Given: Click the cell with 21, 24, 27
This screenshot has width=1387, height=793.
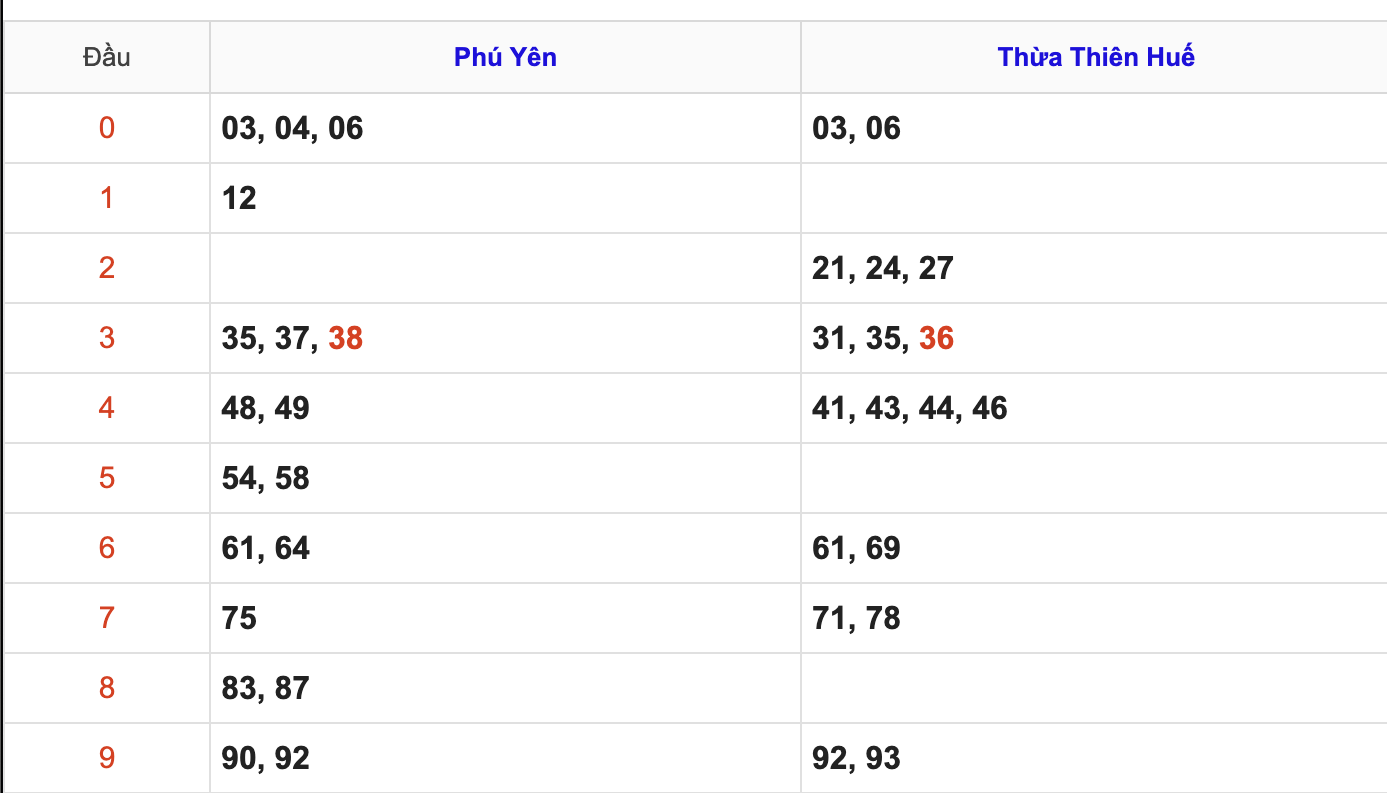Looking at the screenshot, I should pos(882,268).
